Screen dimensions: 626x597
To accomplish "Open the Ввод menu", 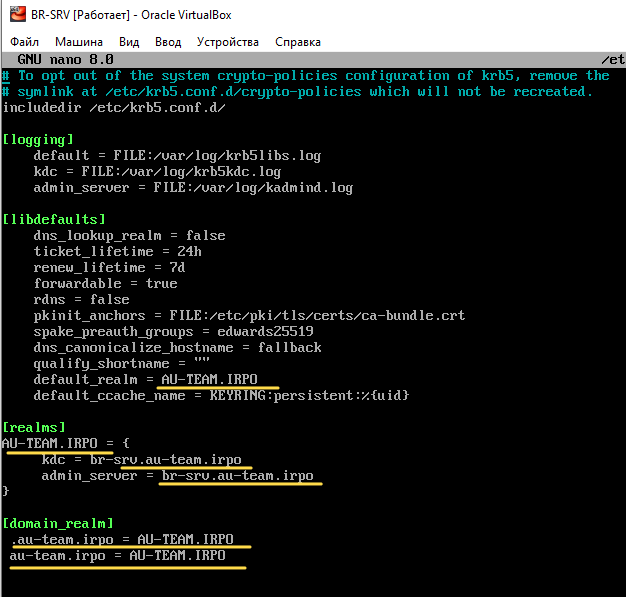I will [x=168, y=42].
